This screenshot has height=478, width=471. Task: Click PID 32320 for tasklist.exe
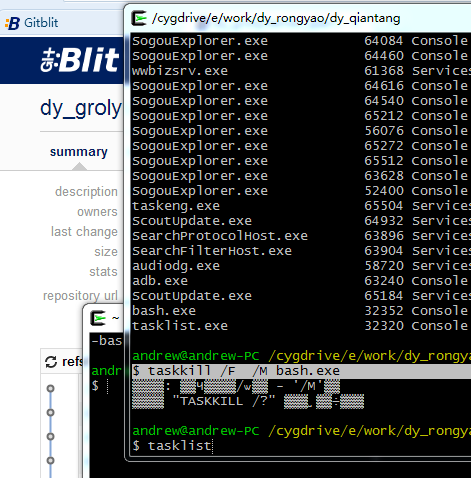384,326
